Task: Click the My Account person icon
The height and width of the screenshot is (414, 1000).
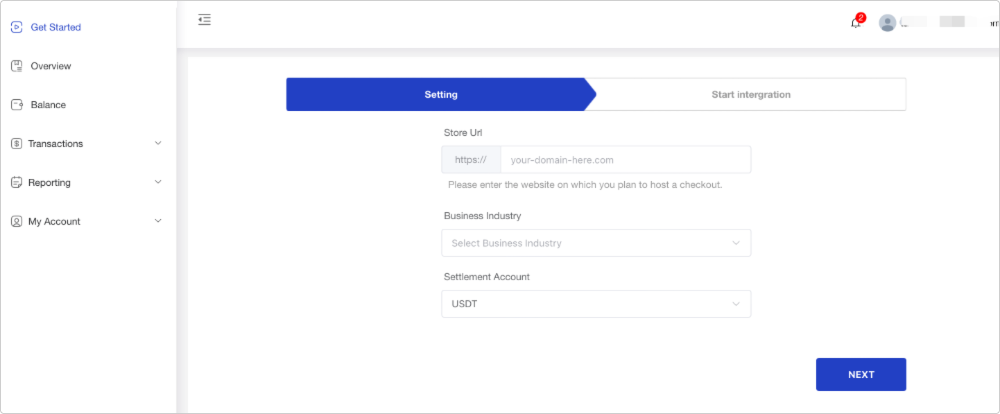Action: [x=17, y=221]
